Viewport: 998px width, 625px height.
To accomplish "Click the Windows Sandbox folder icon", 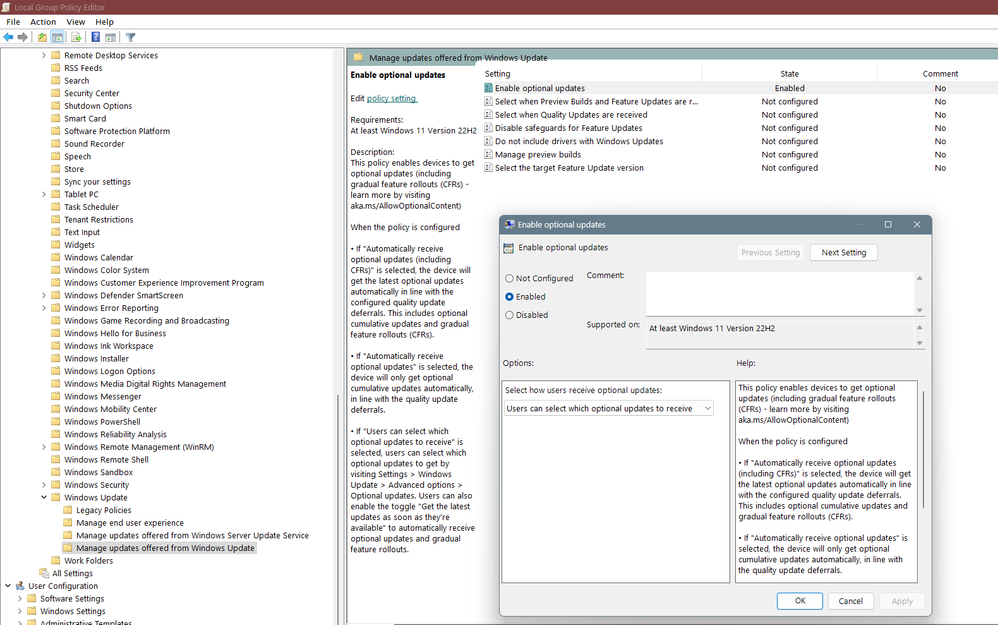I will click(x=56, y=472).
